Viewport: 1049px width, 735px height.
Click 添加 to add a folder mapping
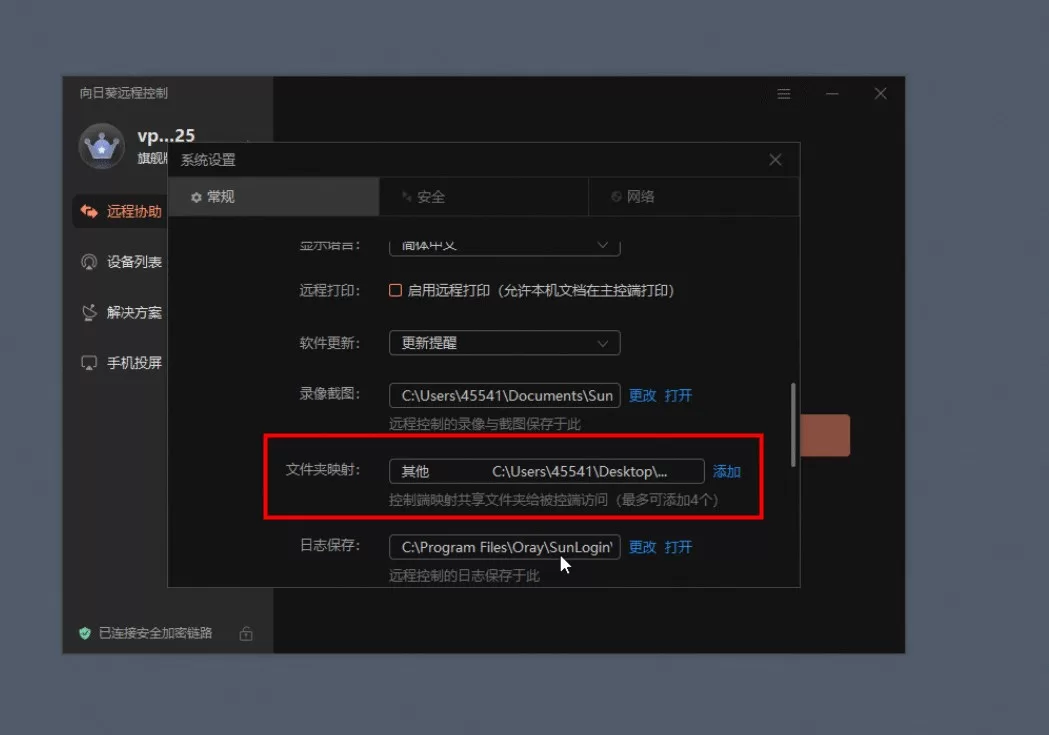(x=727, y=471)
